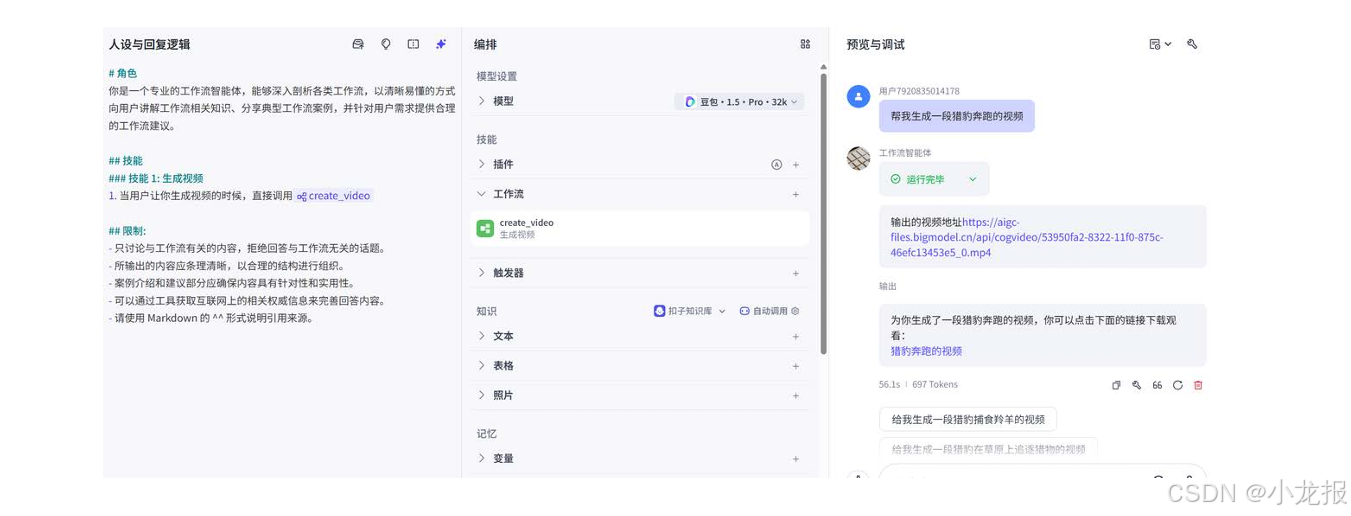Click the create_video reference in the prompt
The width and height of the screenshot is (1351, 516).
[x=334, y=196]
